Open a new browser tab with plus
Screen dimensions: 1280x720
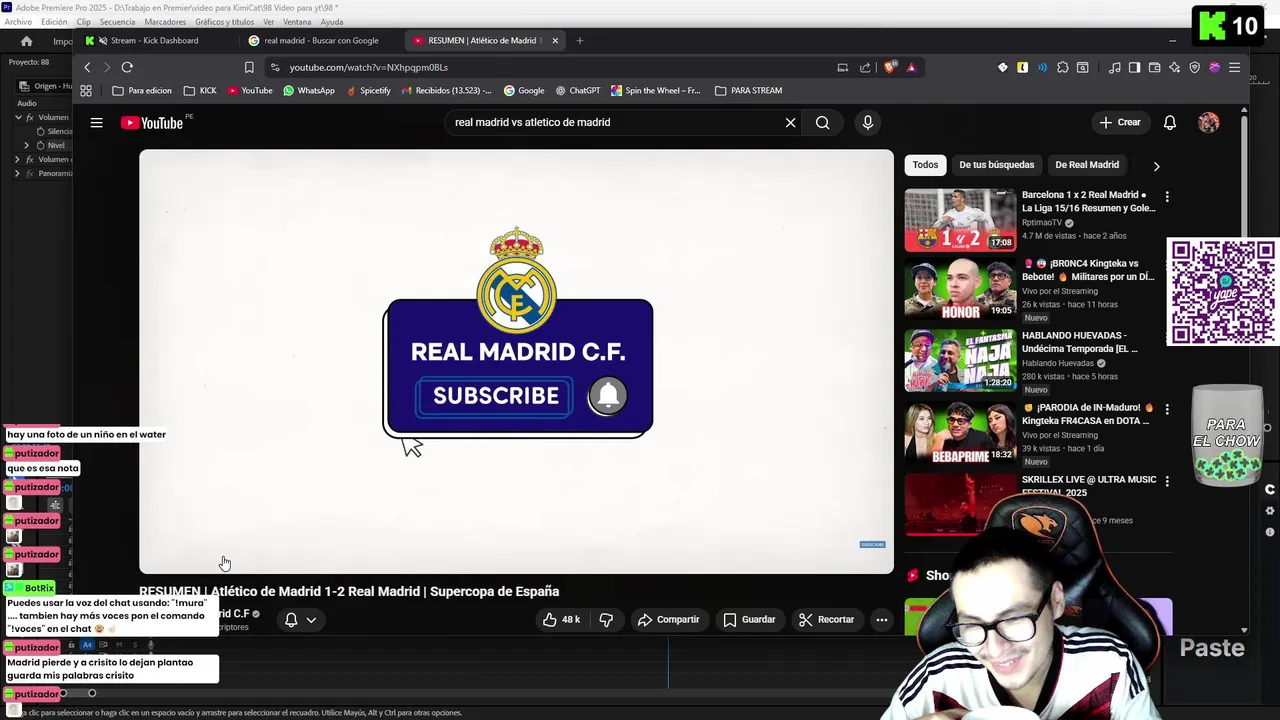point(579,41)
